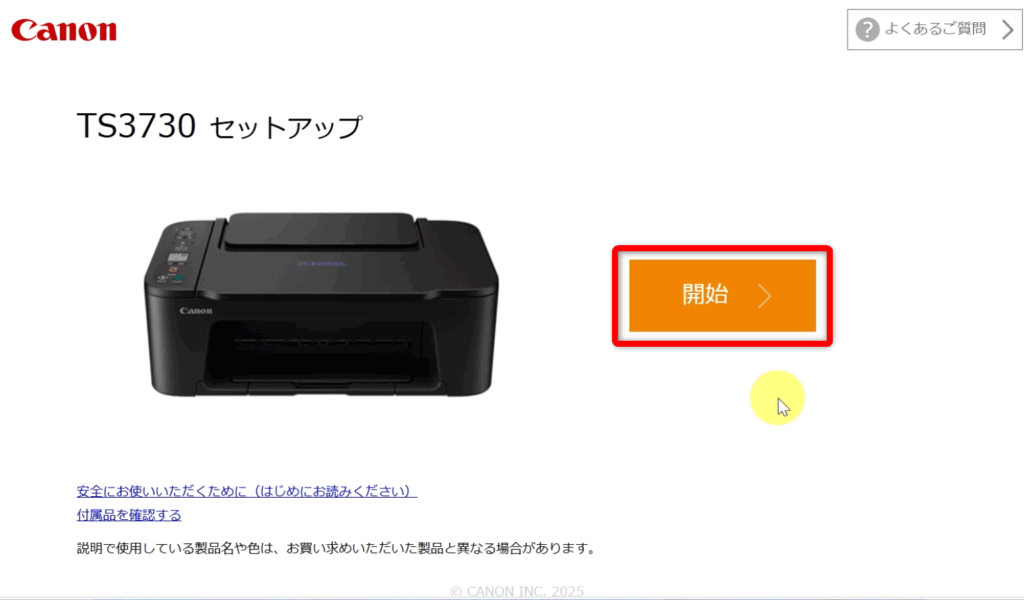Click the printer's top rear tray cover
Viewport: 1024px width, 600px height.
click(320, 230)
